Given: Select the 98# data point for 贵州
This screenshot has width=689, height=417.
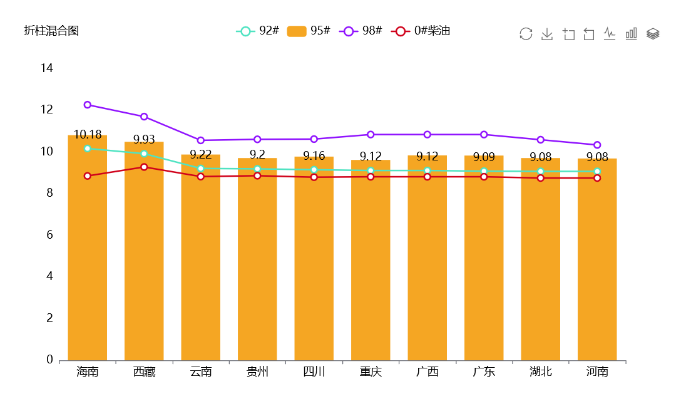Looking at the screenshot, I should click(x=257, y=139).
